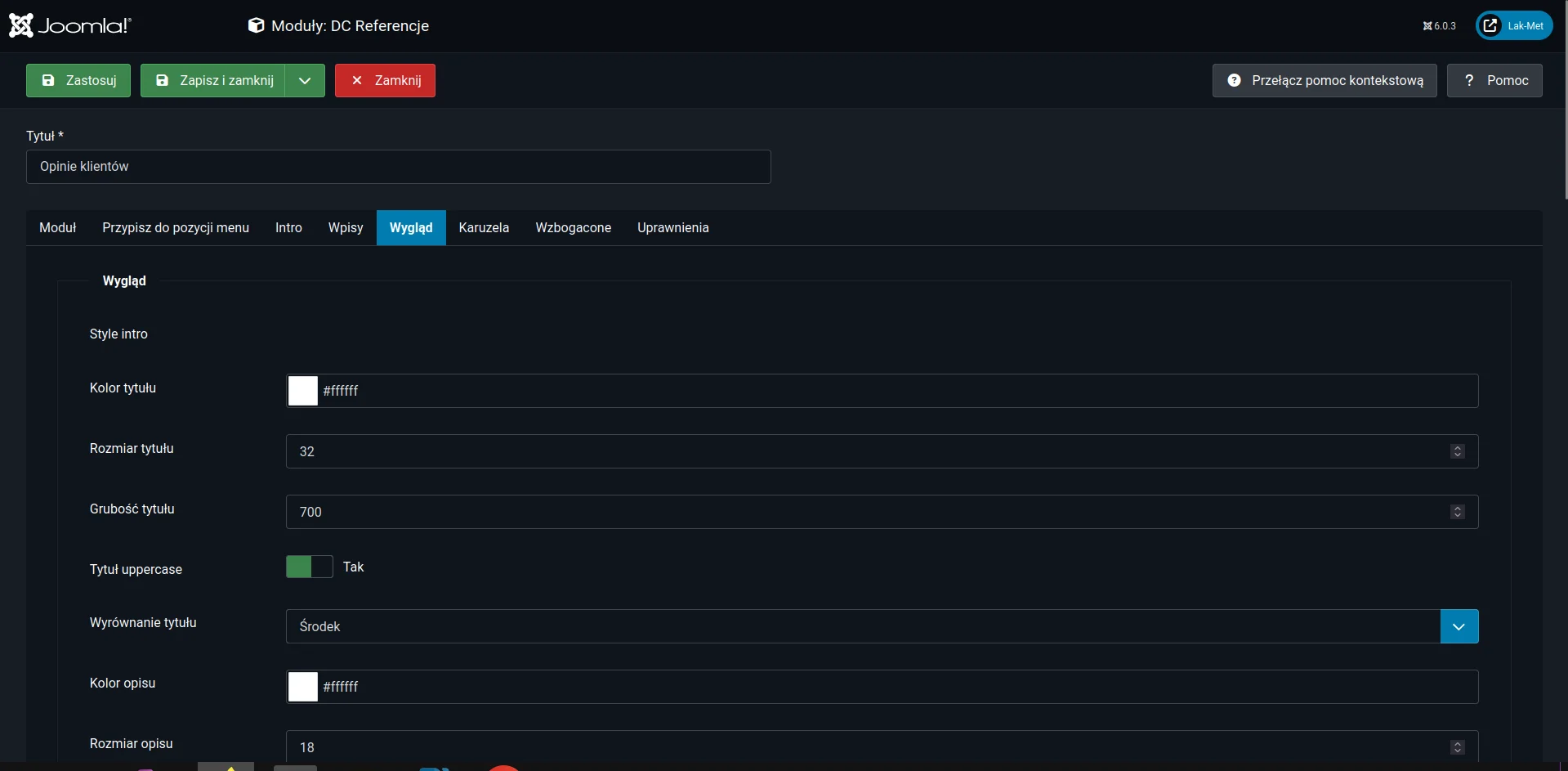The width and height of the screenshot is (1568, 771).
Task: Expand the save options dropdown arrow
Action: 305,80
